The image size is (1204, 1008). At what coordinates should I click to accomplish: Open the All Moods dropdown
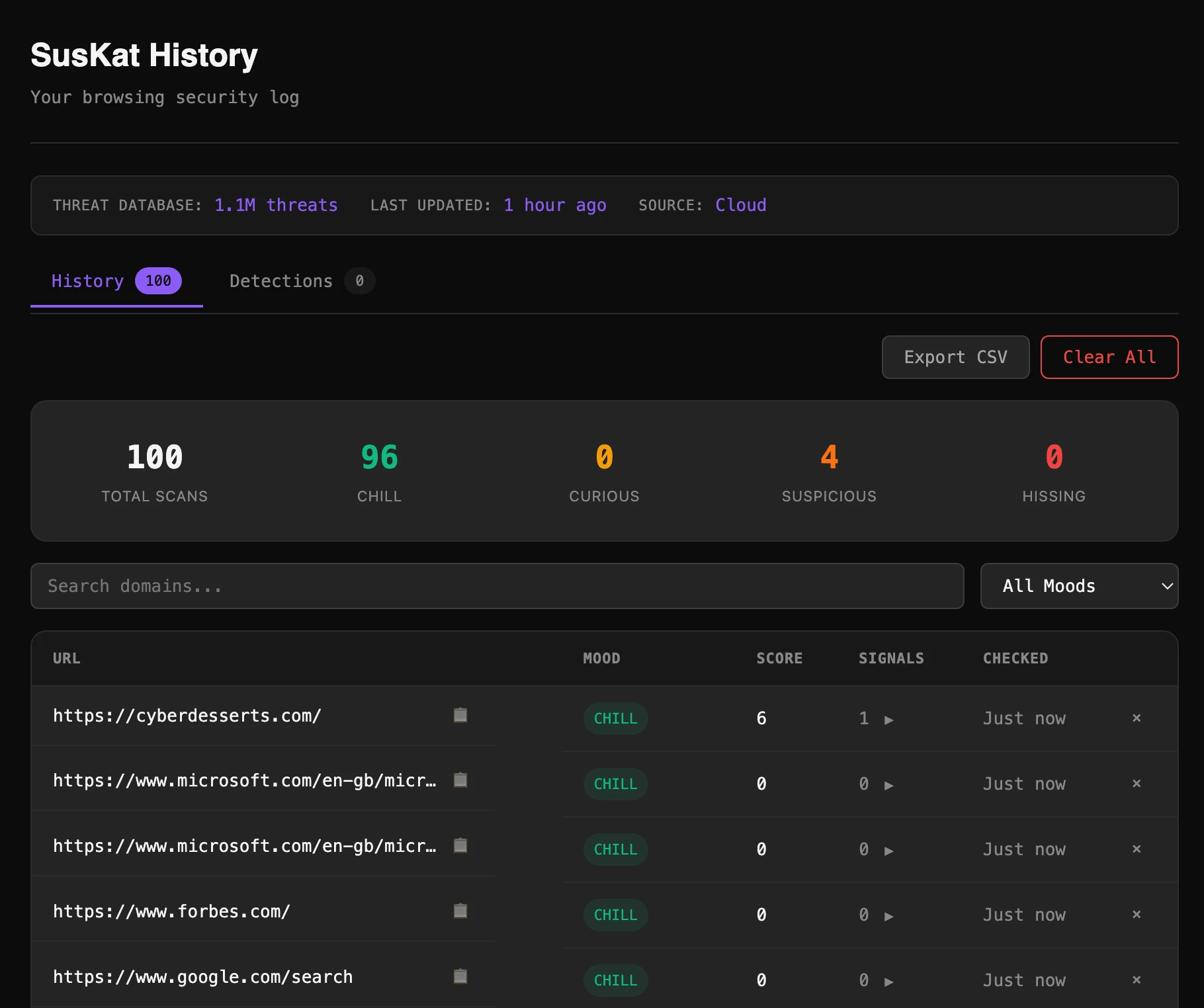click(1078, 586)
